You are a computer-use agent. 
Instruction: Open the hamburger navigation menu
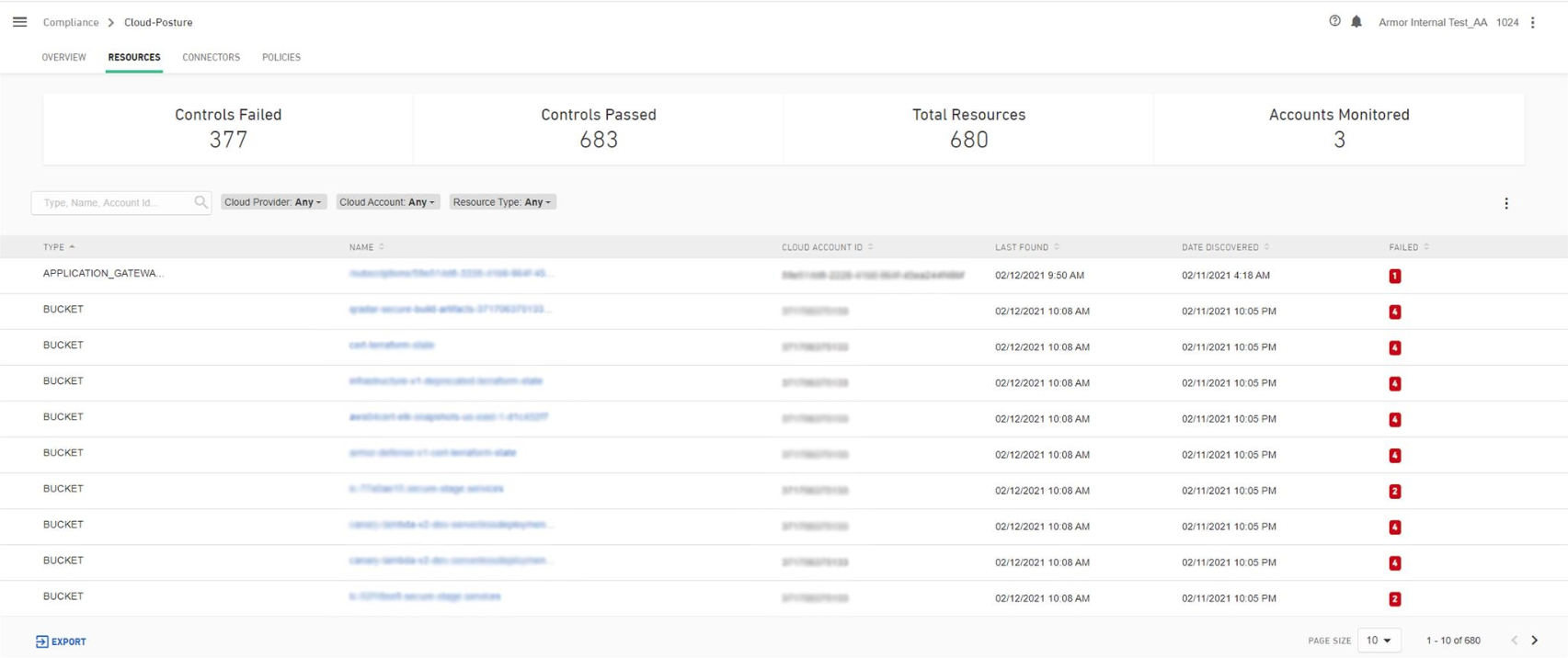(x=19, y=22)
